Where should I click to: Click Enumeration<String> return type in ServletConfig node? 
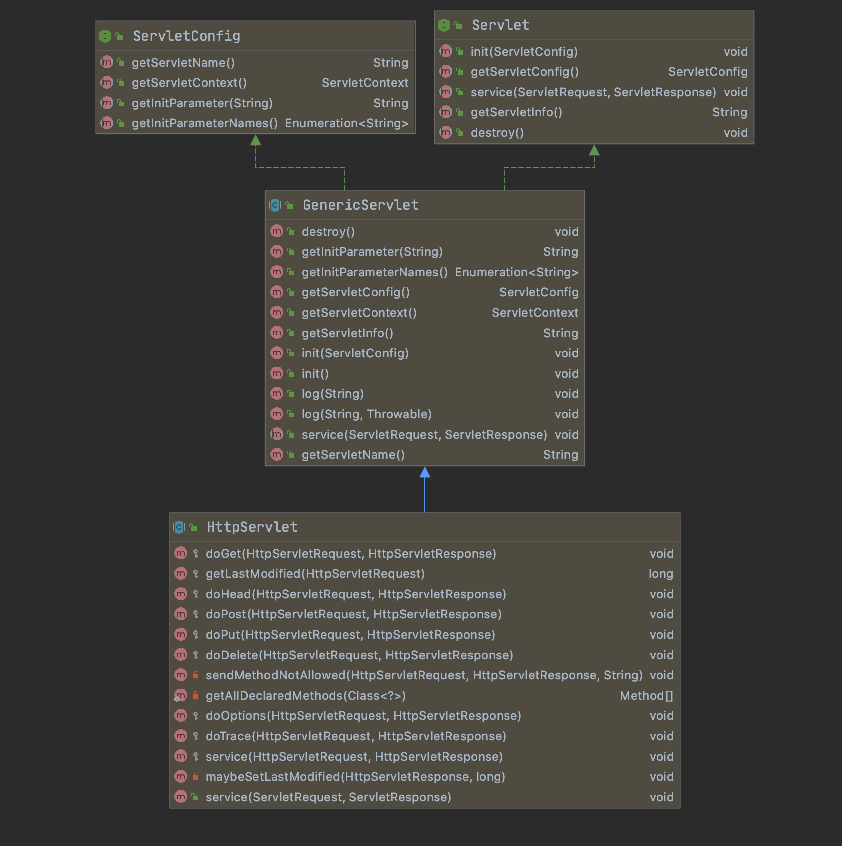(346, 123)
